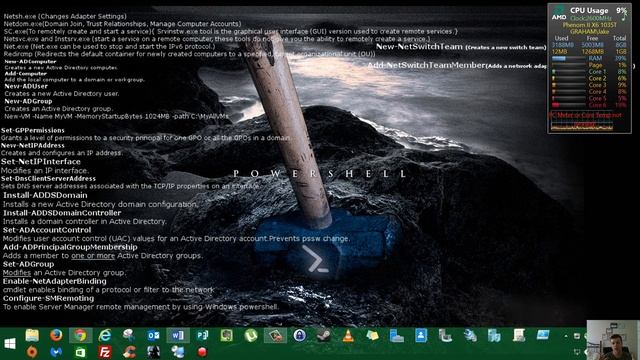This screenshot has height=360, width=640.
Task: Open File Explorer from the taskbar
Action: click(x=32, y=336)
